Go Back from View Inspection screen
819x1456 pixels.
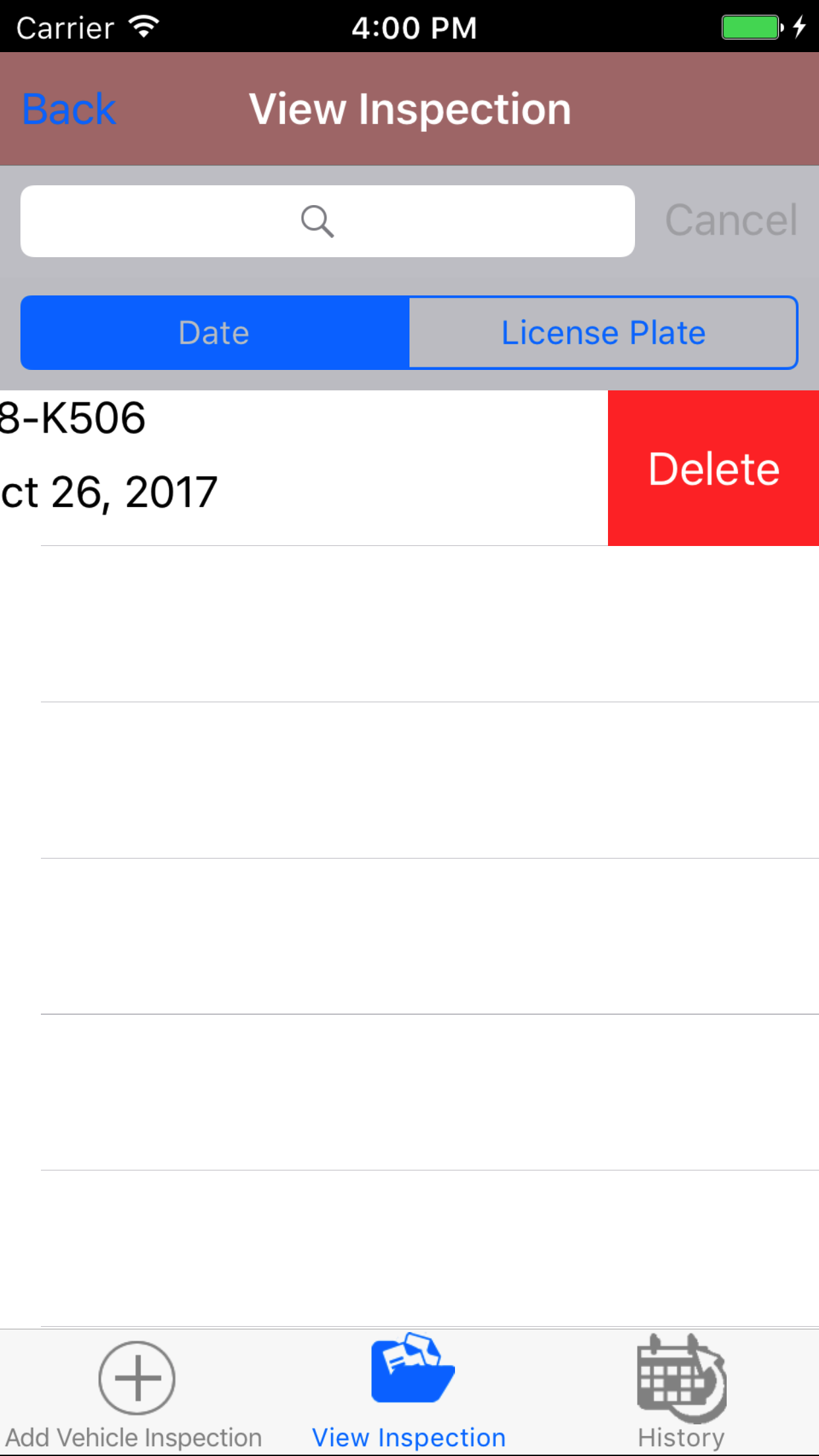click(69, 109)
